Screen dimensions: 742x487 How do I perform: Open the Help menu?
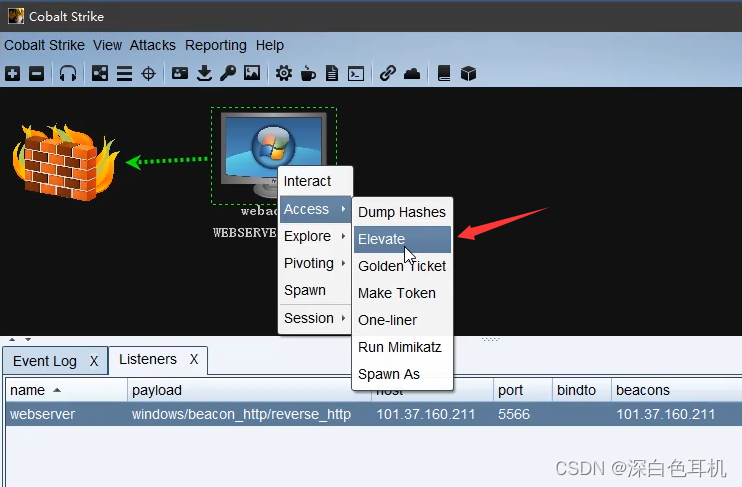[270, 45]
